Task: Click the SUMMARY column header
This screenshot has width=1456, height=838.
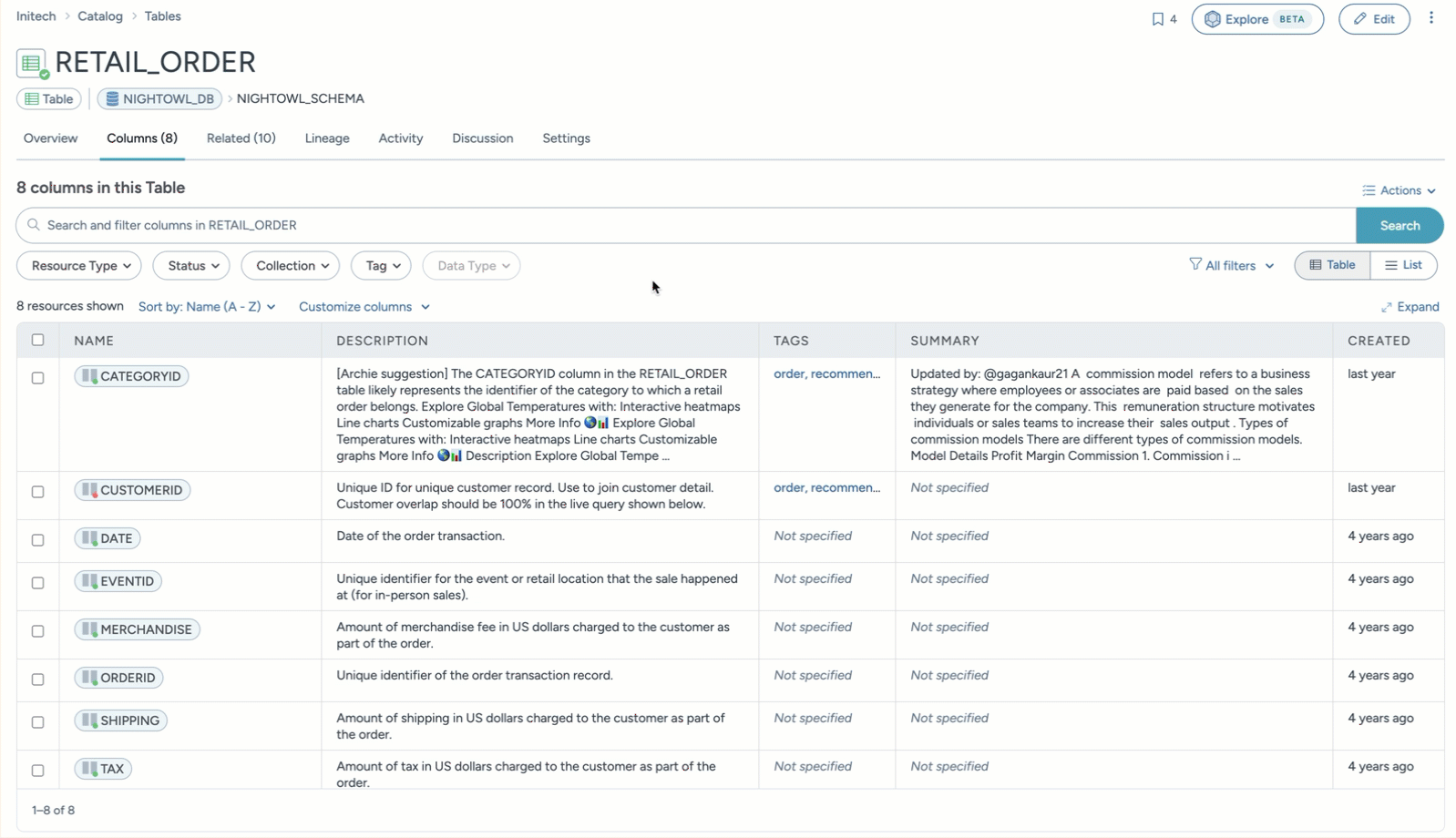Action: pos(945,341)
